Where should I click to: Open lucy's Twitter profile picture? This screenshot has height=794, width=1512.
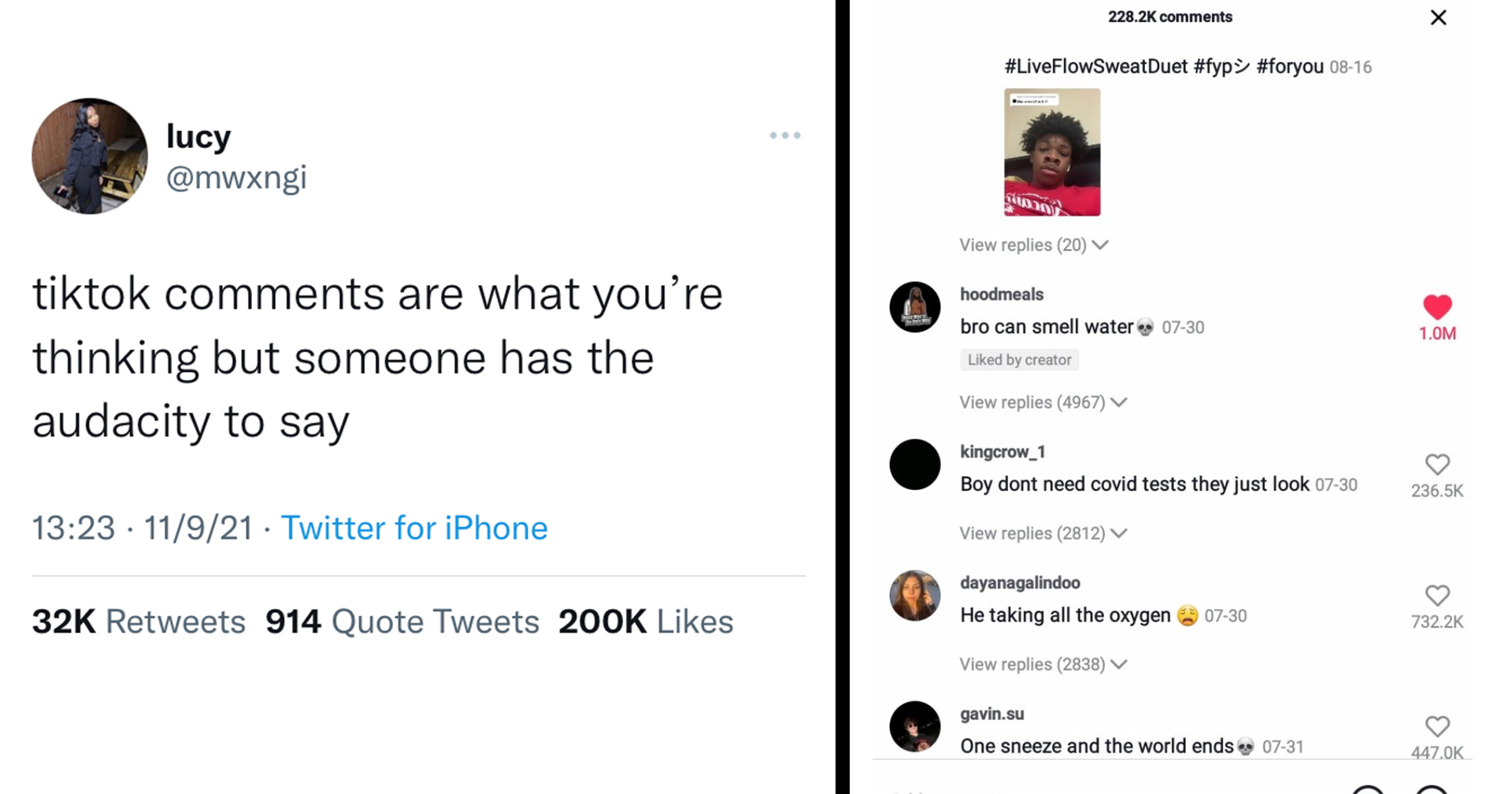pyautogui.click(x=90, y=156)
